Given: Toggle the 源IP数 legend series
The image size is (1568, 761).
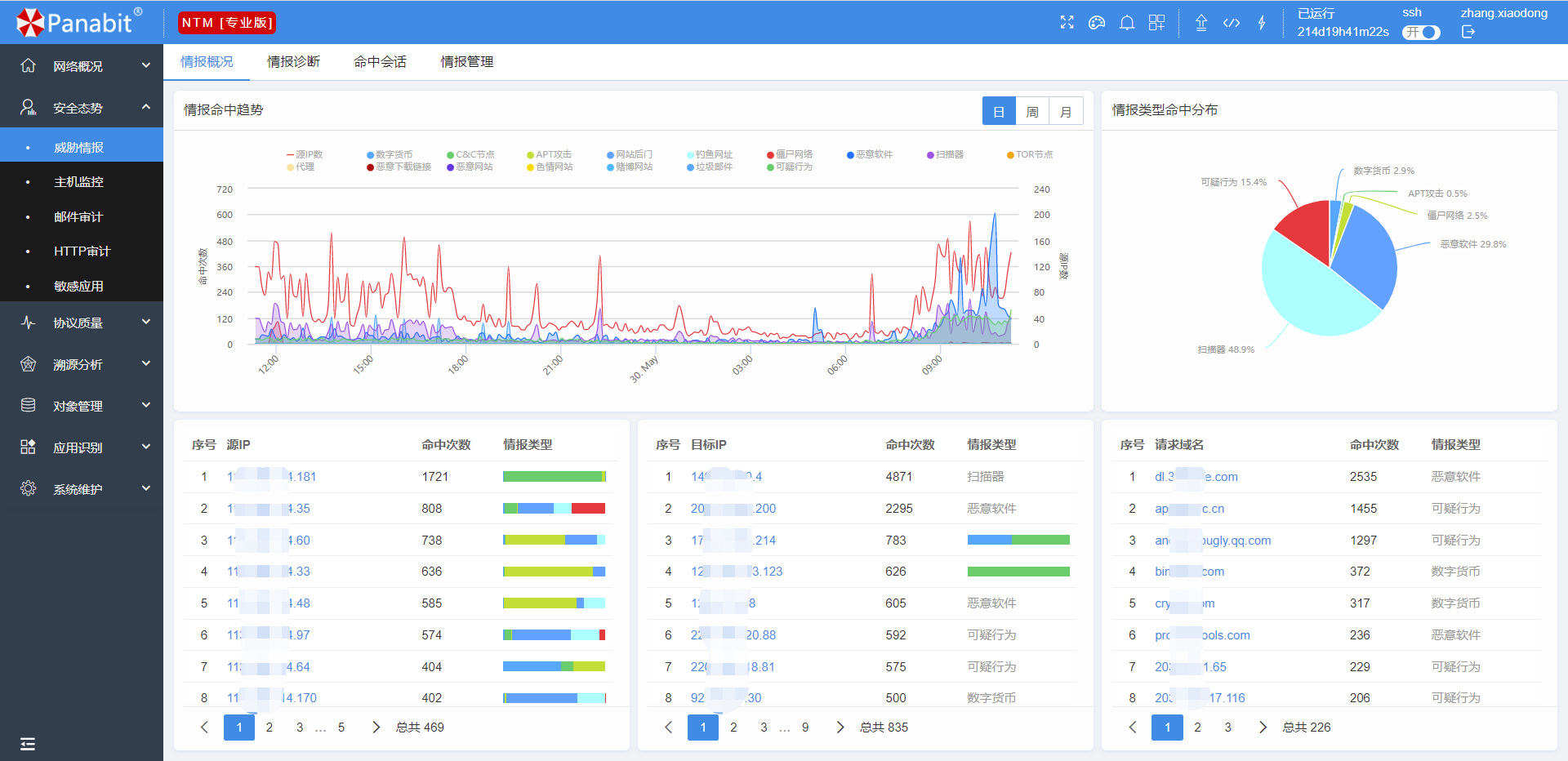Looking at the screenshot, I should pyautogui.click(x=305, y=154).
